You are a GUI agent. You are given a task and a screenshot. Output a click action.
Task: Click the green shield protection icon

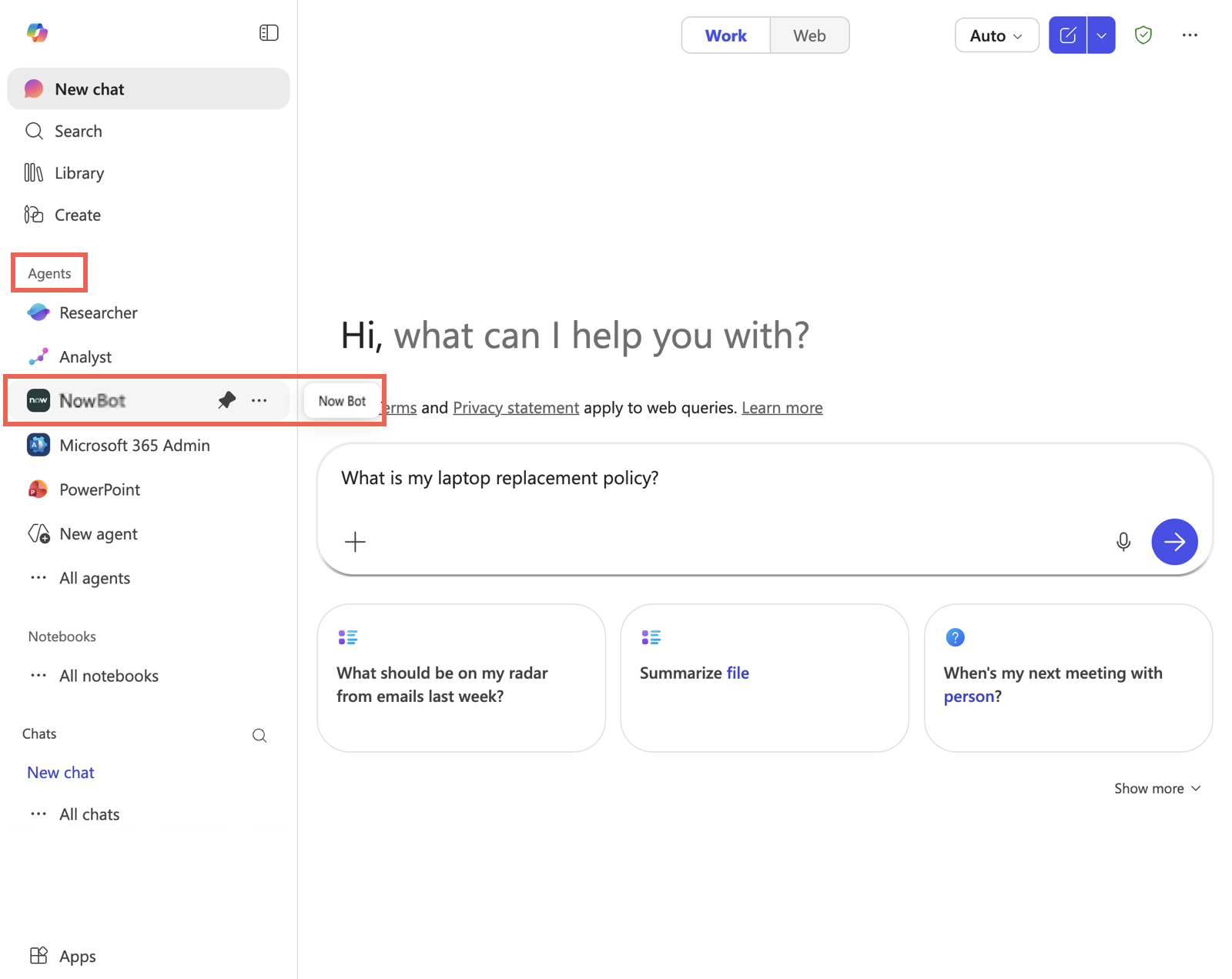tap(1143, 35)
